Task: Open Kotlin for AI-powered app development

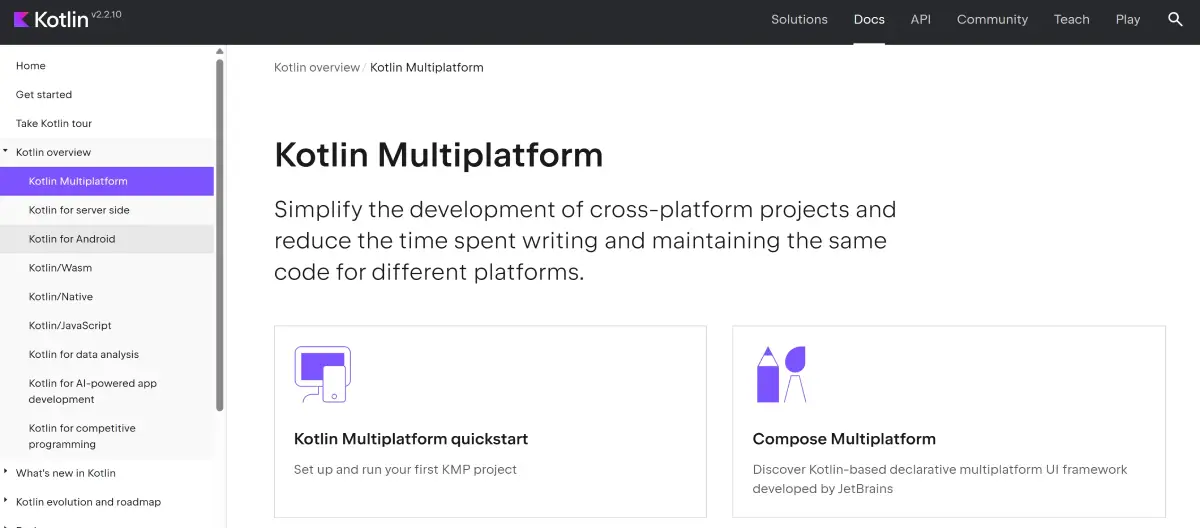Action: pos(93,391)
